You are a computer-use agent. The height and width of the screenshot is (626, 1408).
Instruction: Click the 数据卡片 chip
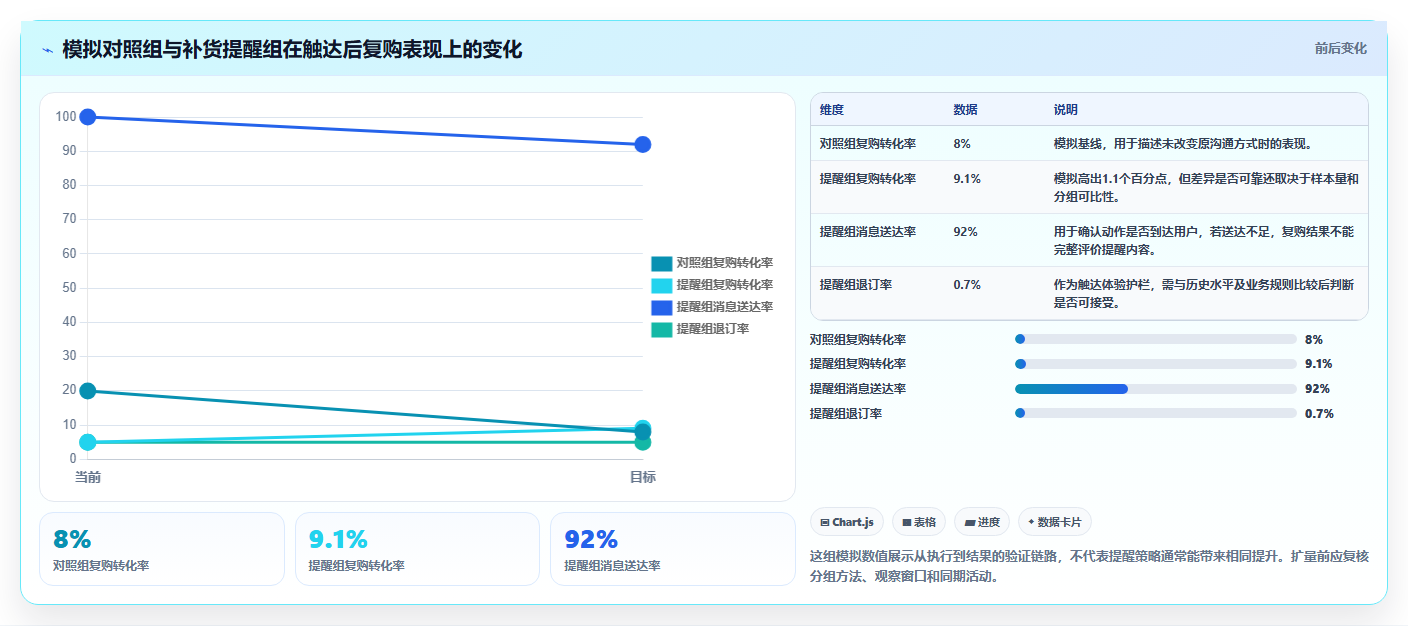click(1055, 522)
